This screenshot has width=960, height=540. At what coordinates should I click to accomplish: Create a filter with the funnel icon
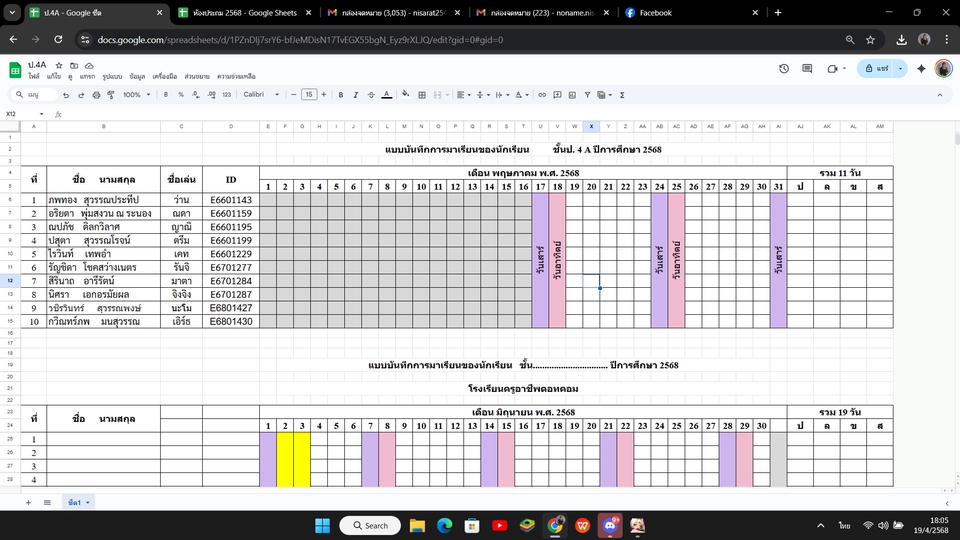[587, 95]
